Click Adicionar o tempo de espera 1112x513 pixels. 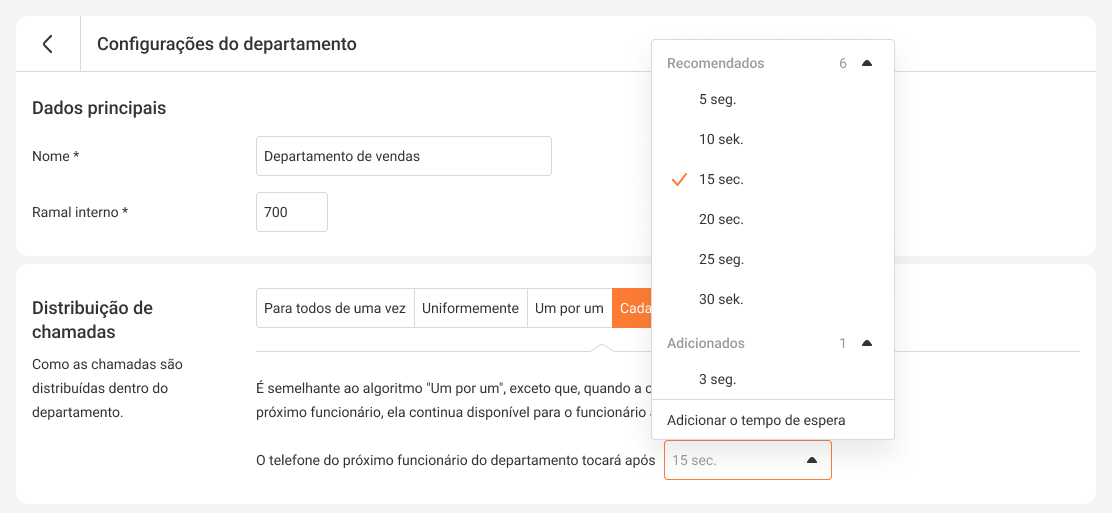click(x=756, y=420)
